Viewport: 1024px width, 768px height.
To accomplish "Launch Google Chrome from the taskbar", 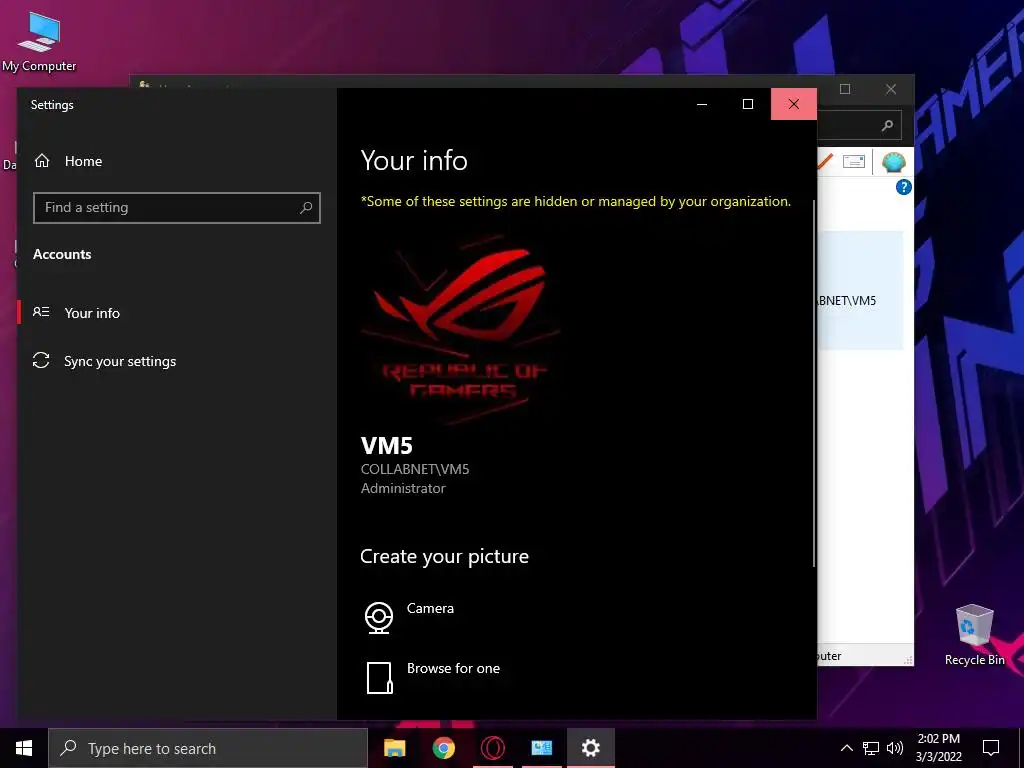I will [x=443, y=748].
